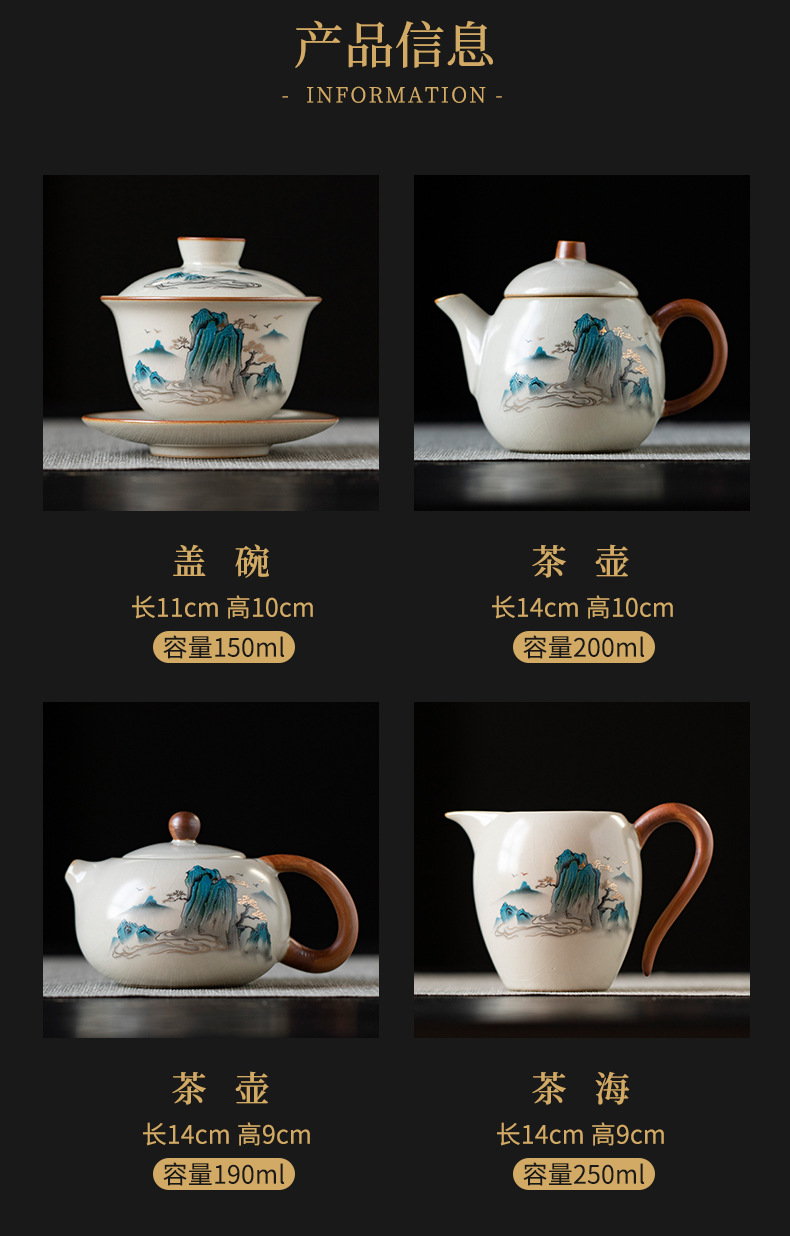
Task: Click the 长14cm 高9cm text above 容量190ml
Action: point(227,1134)
